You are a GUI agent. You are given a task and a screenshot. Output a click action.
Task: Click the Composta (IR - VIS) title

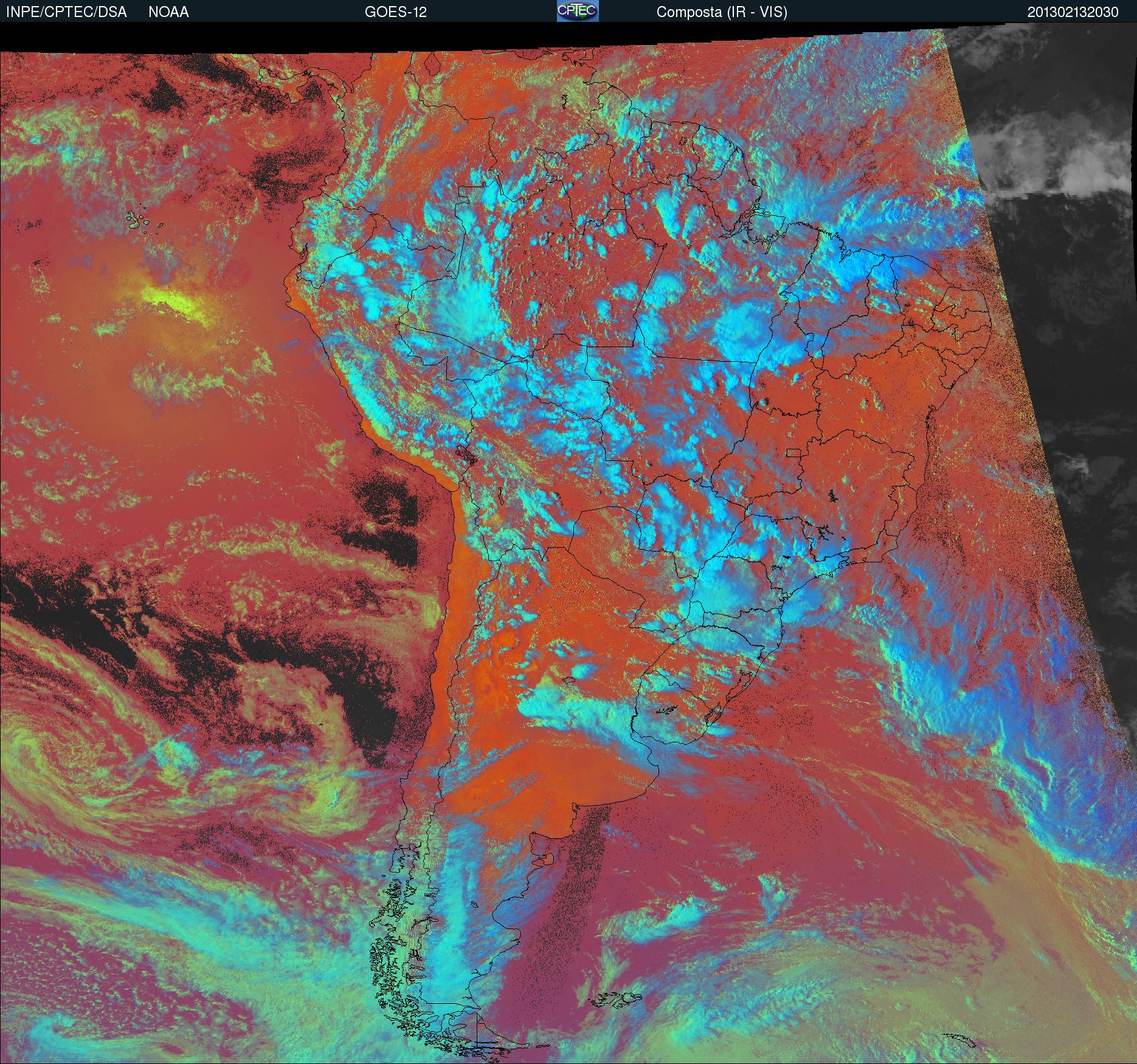pos(722,12)
